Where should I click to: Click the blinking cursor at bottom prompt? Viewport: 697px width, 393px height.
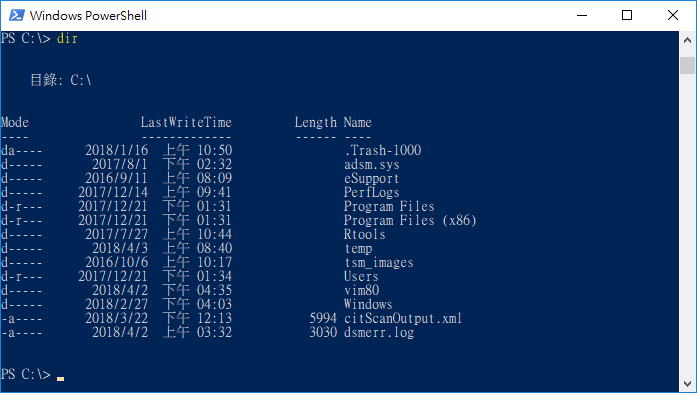point(60,379)
